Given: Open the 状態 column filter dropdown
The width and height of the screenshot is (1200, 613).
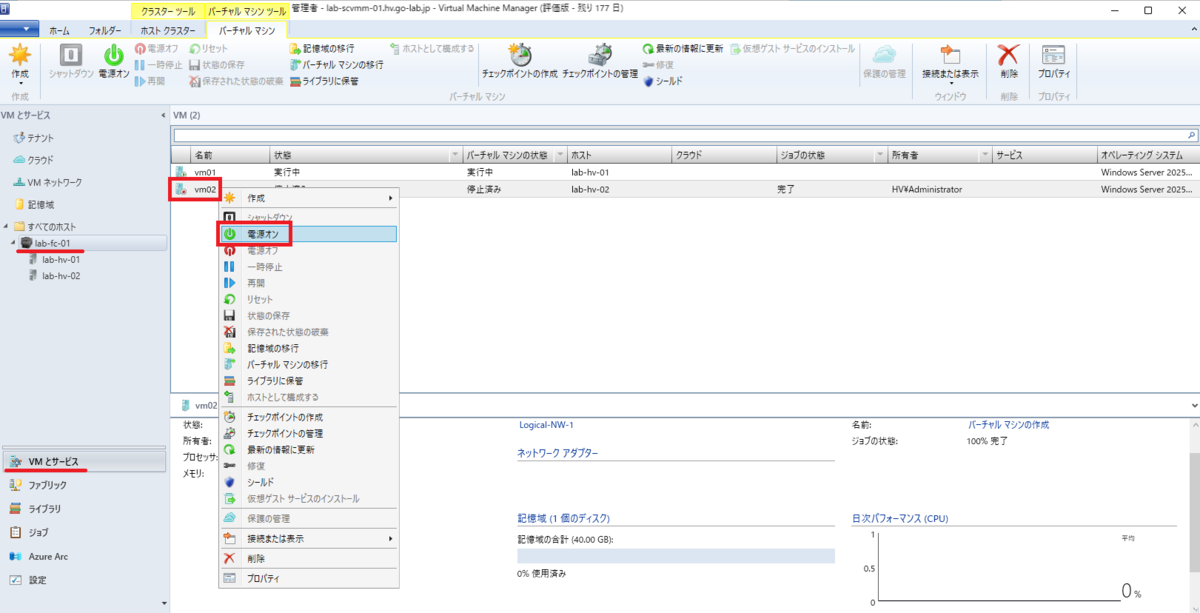Looking at the screenshot, I should coord(456,156).
